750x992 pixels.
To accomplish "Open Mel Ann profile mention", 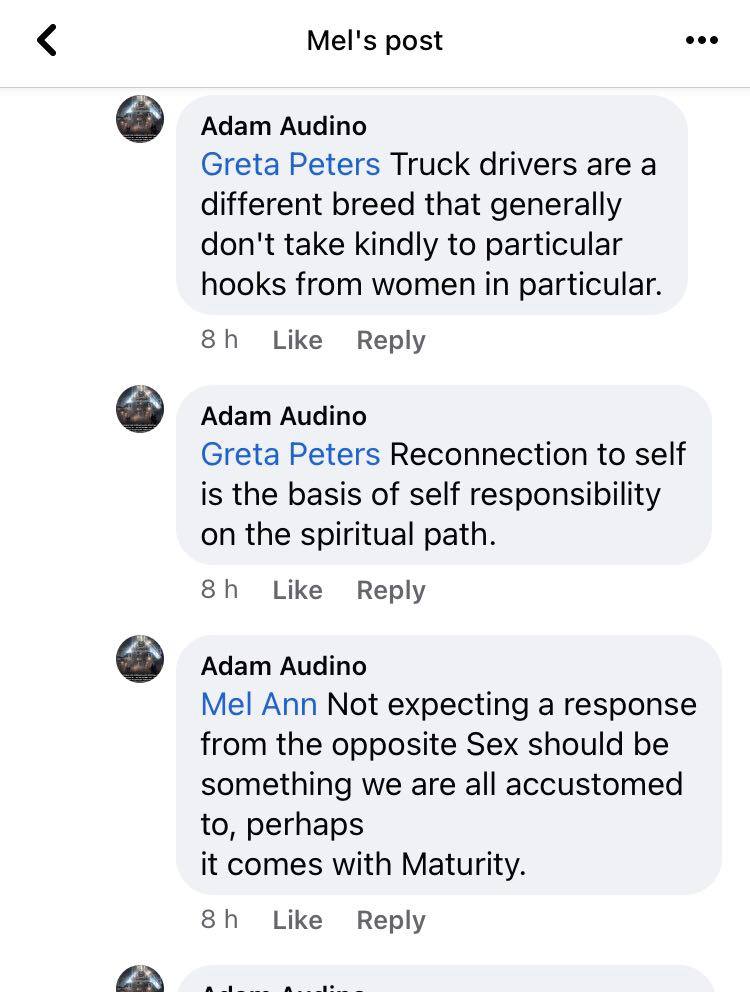I will (x=259, y=704).
